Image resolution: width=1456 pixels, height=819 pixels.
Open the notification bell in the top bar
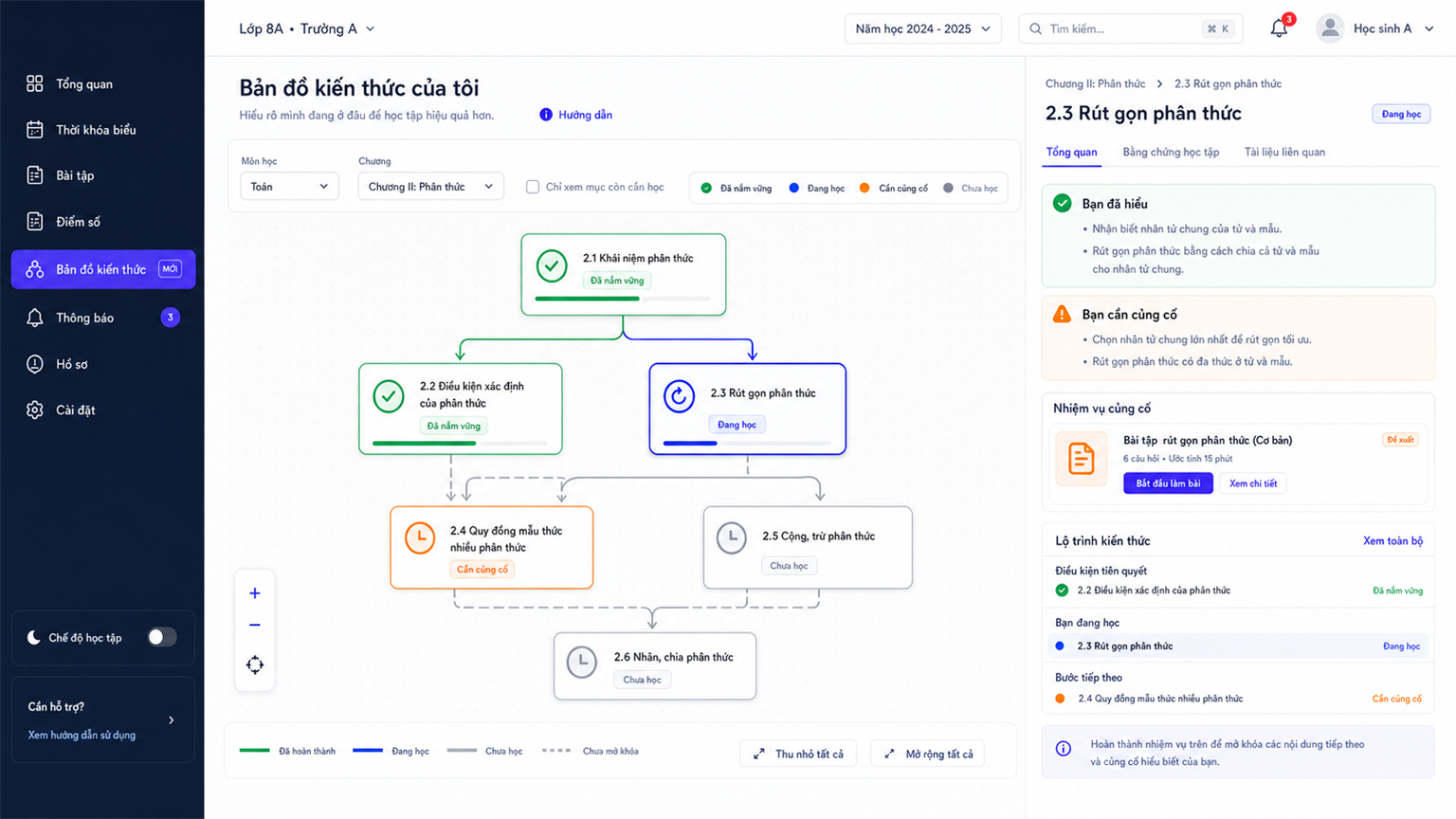[1280, 28]
